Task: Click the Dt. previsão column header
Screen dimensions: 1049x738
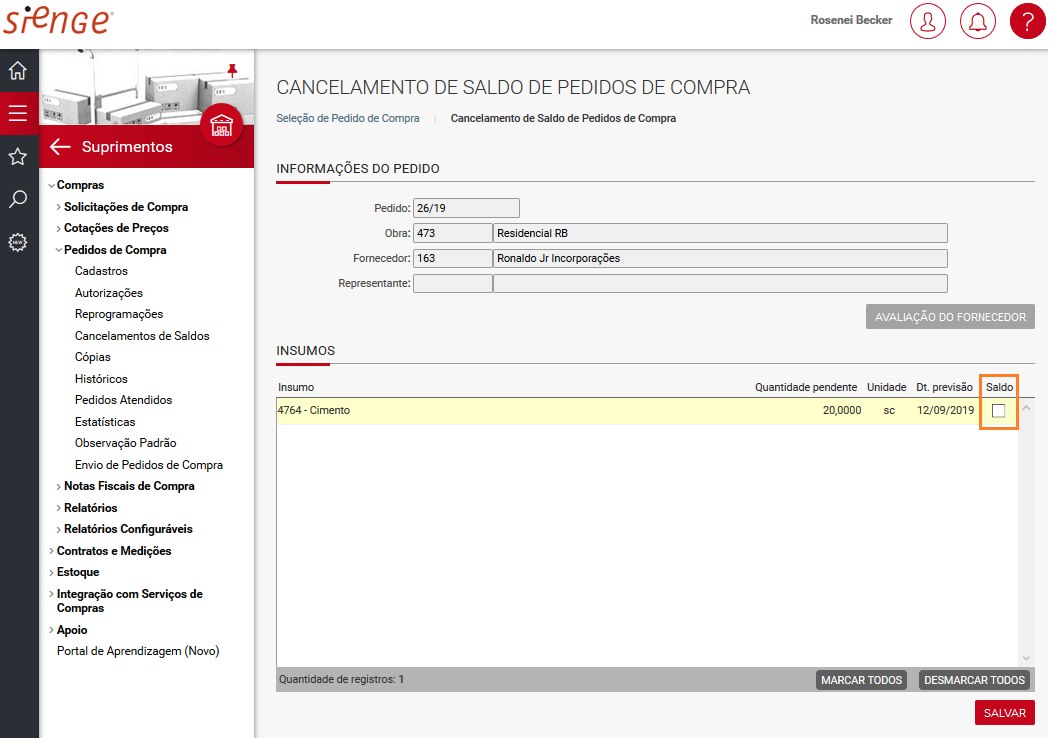Action: coord(944,387)
